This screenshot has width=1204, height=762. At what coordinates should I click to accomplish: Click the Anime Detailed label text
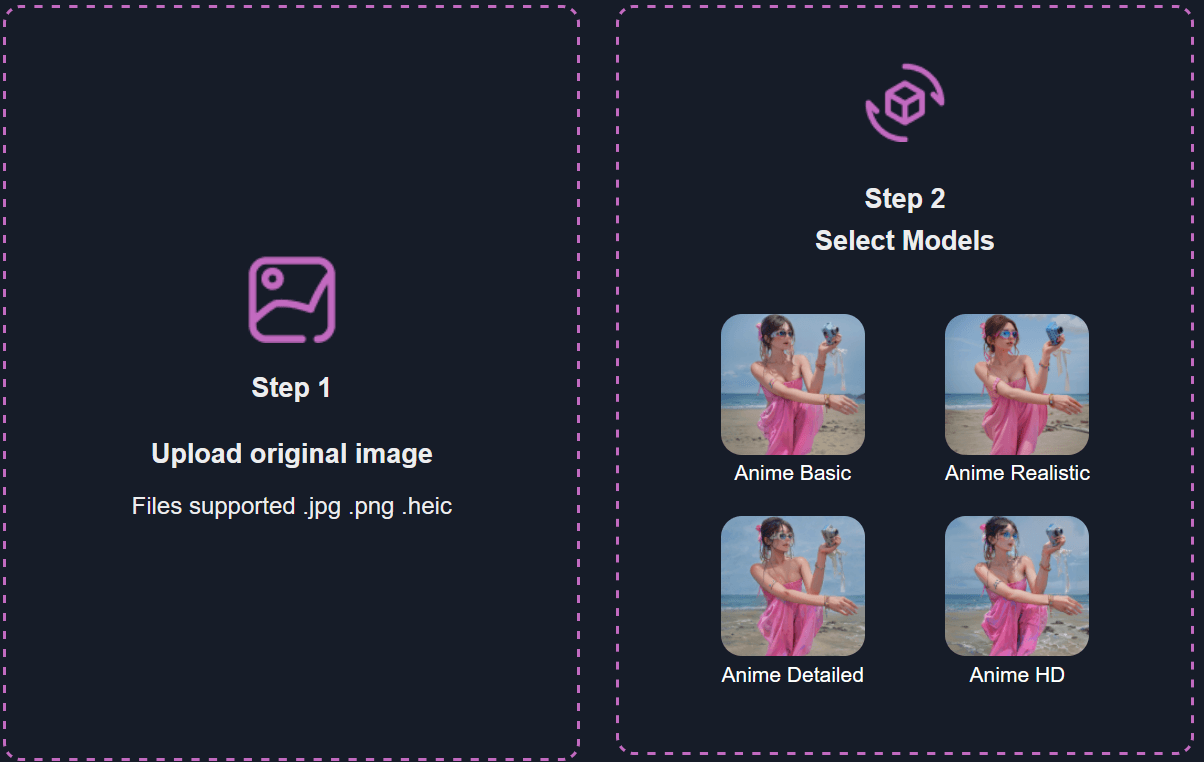coord(792,675)
